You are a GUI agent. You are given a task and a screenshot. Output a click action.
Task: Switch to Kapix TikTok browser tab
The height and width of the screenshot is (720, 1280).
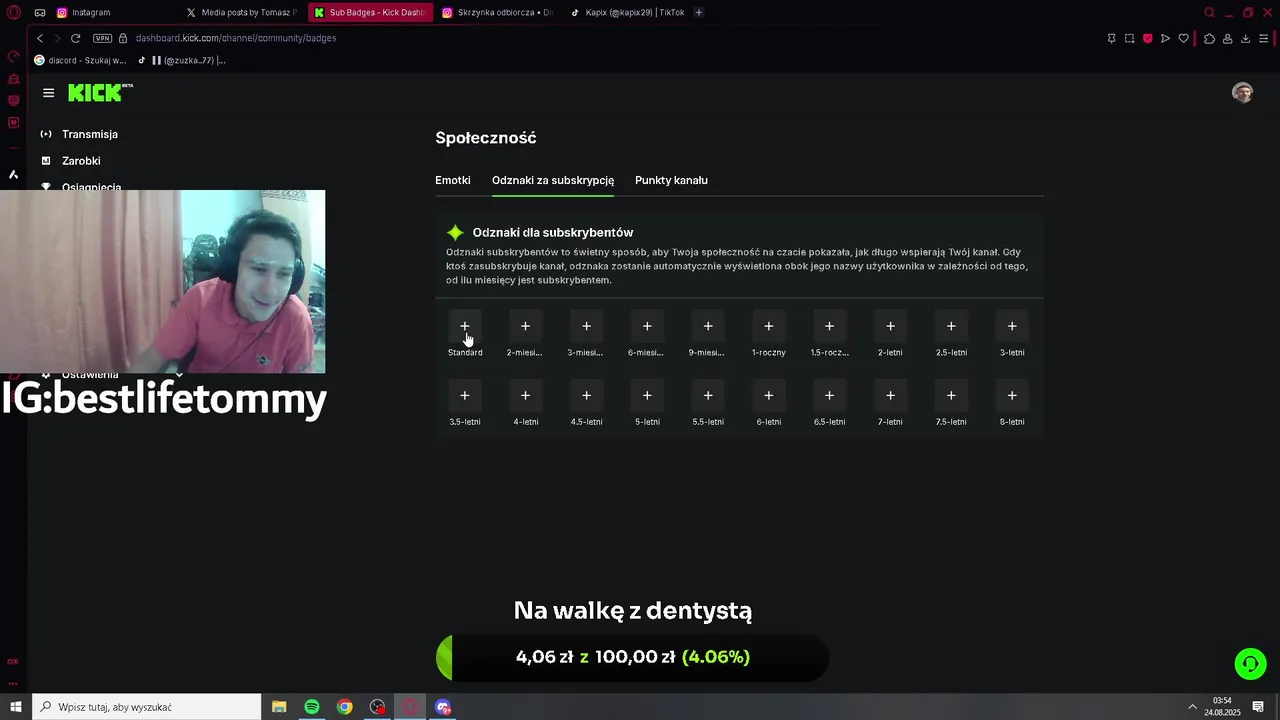(x=626, y=12)
